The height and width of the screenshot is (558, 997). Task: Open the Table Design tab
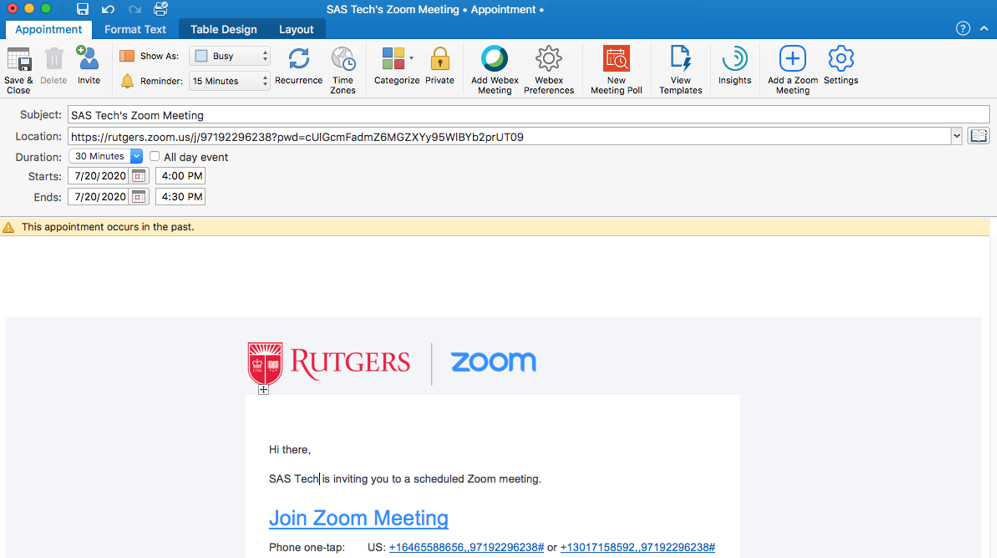pos(223,29)
